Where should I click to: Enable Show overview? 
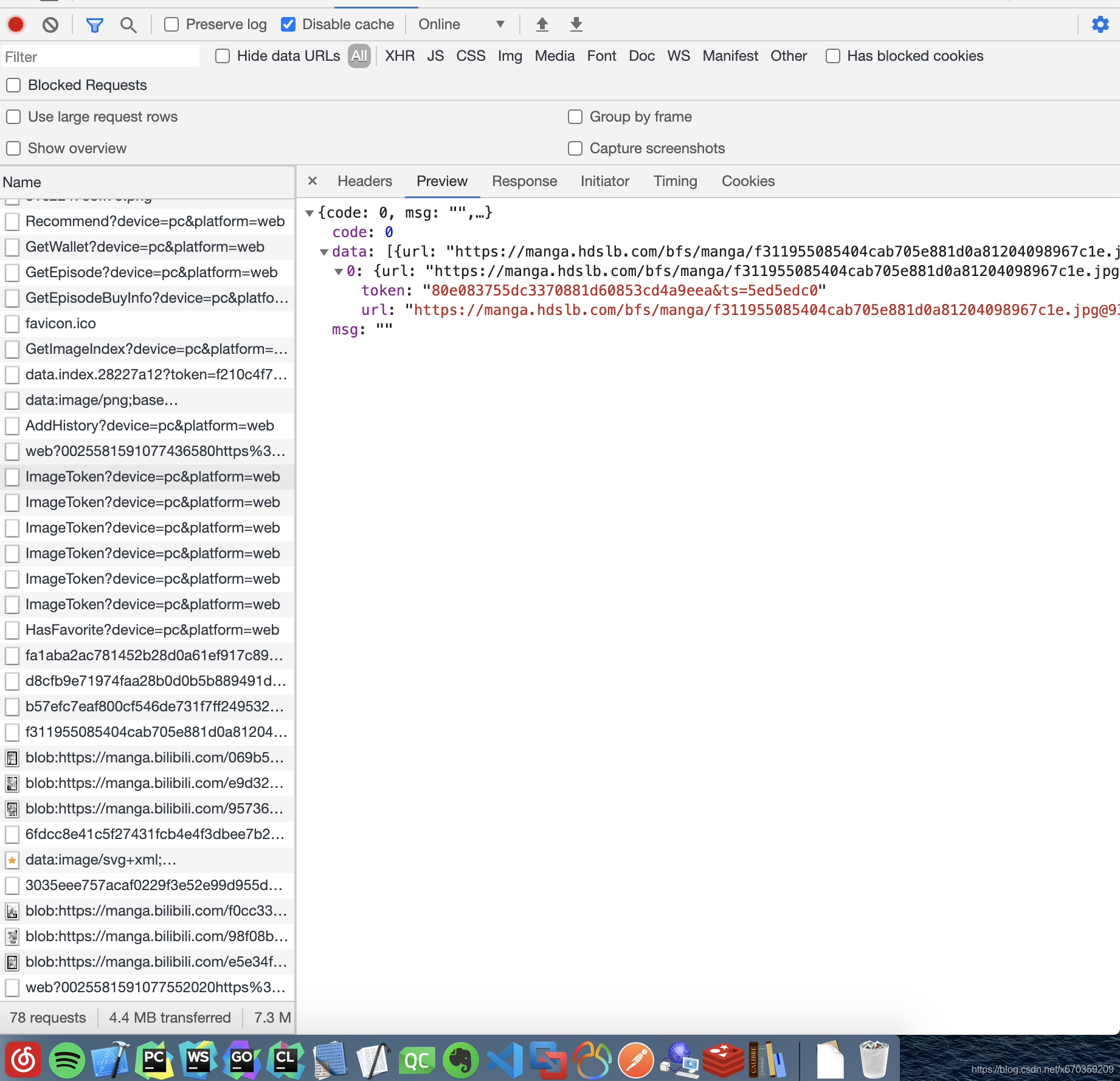[x=13, y=148]
